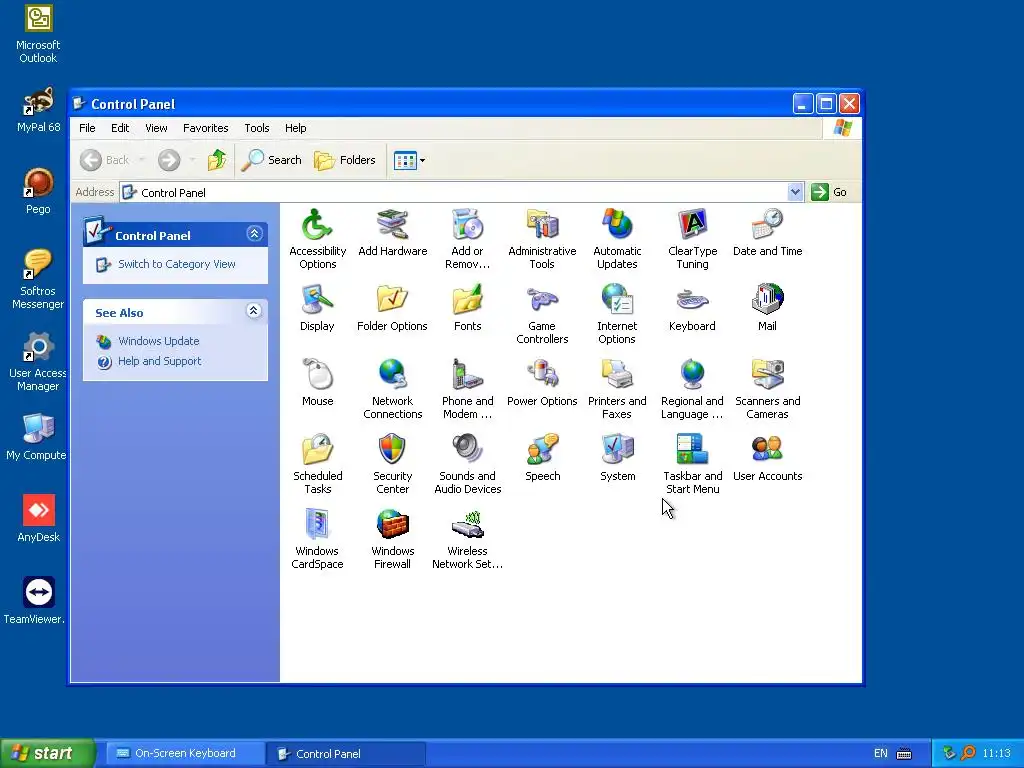Screen dimensions: 1024x768
Task: Toggle the Folders pane button
Action: 345,160
